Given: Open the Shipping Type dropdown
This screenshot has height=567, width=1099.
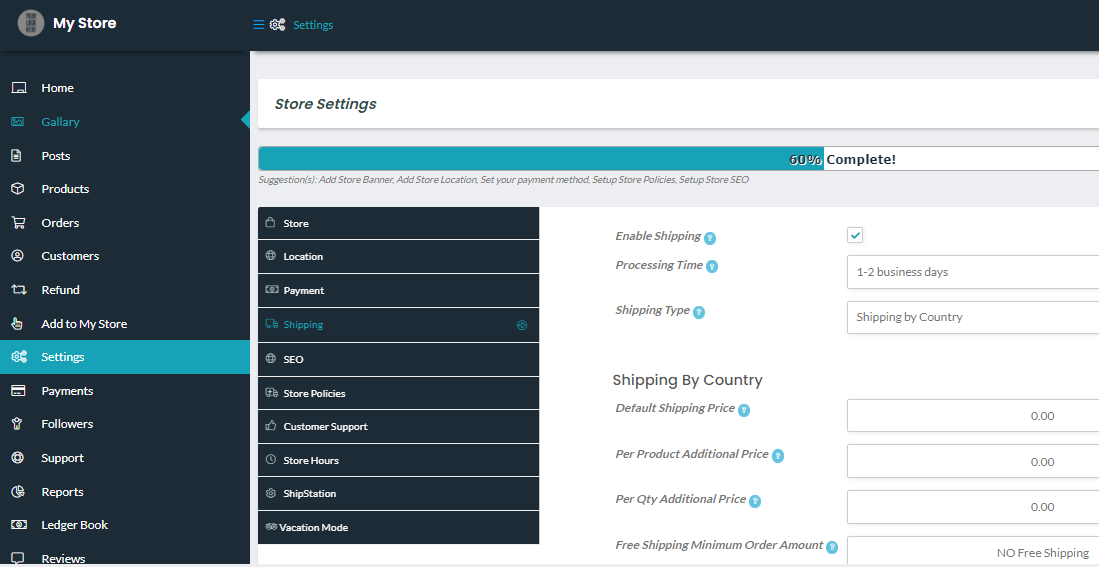Looking at the screenshot, I should [x=972, y=317].
